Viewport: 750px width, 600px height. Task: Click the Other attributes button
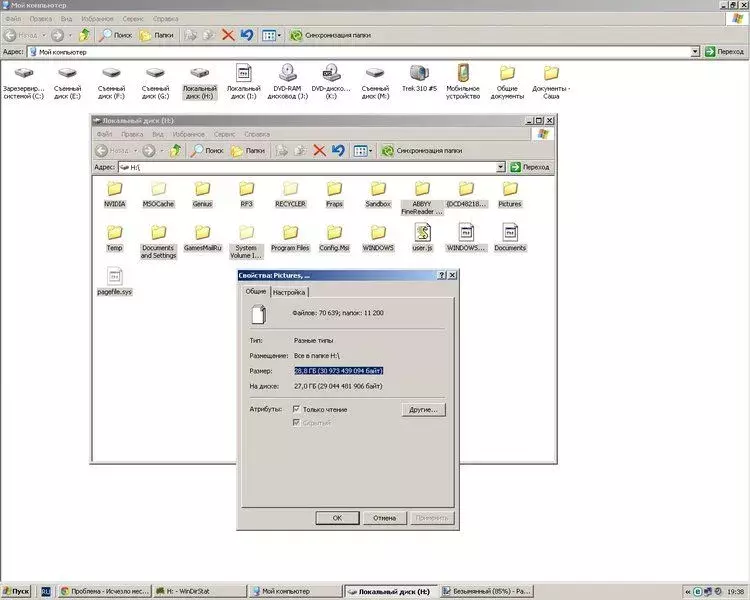423,410
